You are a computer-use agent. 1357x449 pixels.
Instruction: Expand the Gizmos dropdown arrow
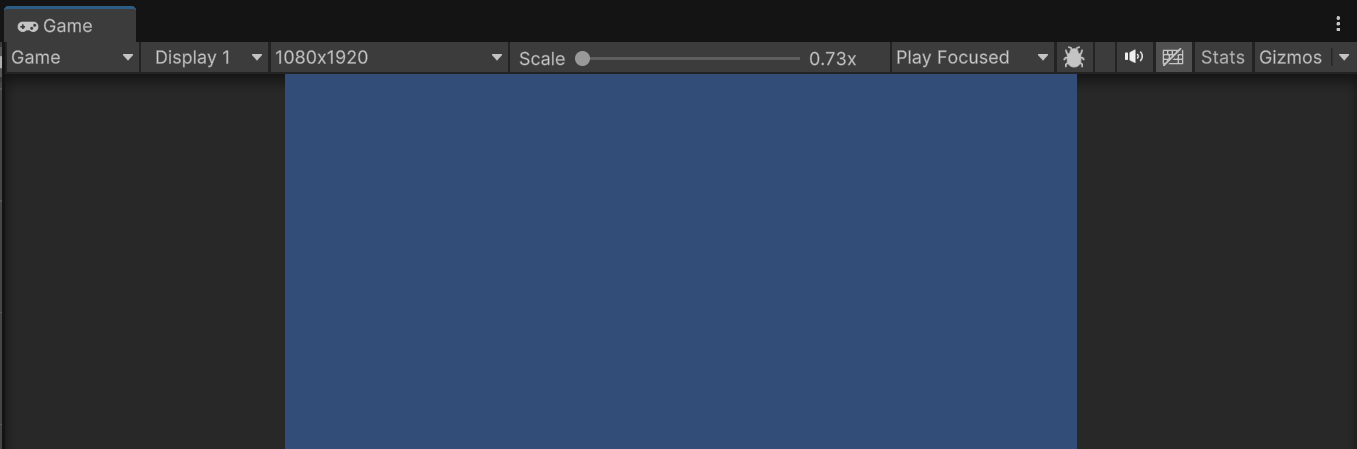pyautogui.click(x=1343, y=57)
